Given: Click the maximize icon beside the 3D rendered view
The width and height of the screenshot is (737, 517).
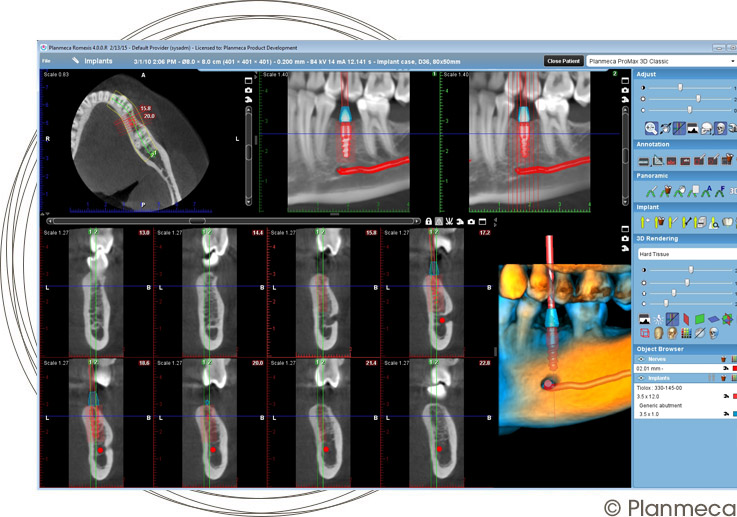Looking at the screenshot, I should [x=625, y=229].
